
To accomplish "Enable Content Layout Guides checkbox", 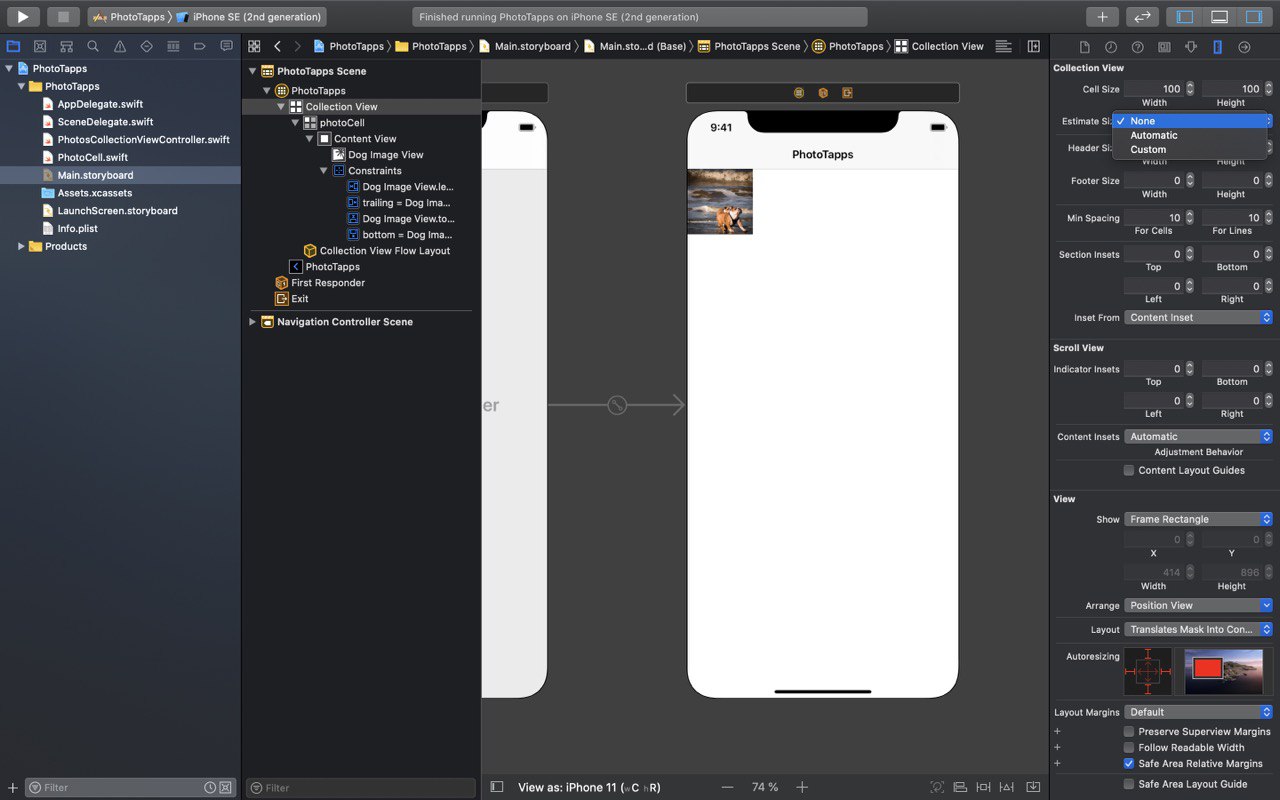I will point(1129,470).
